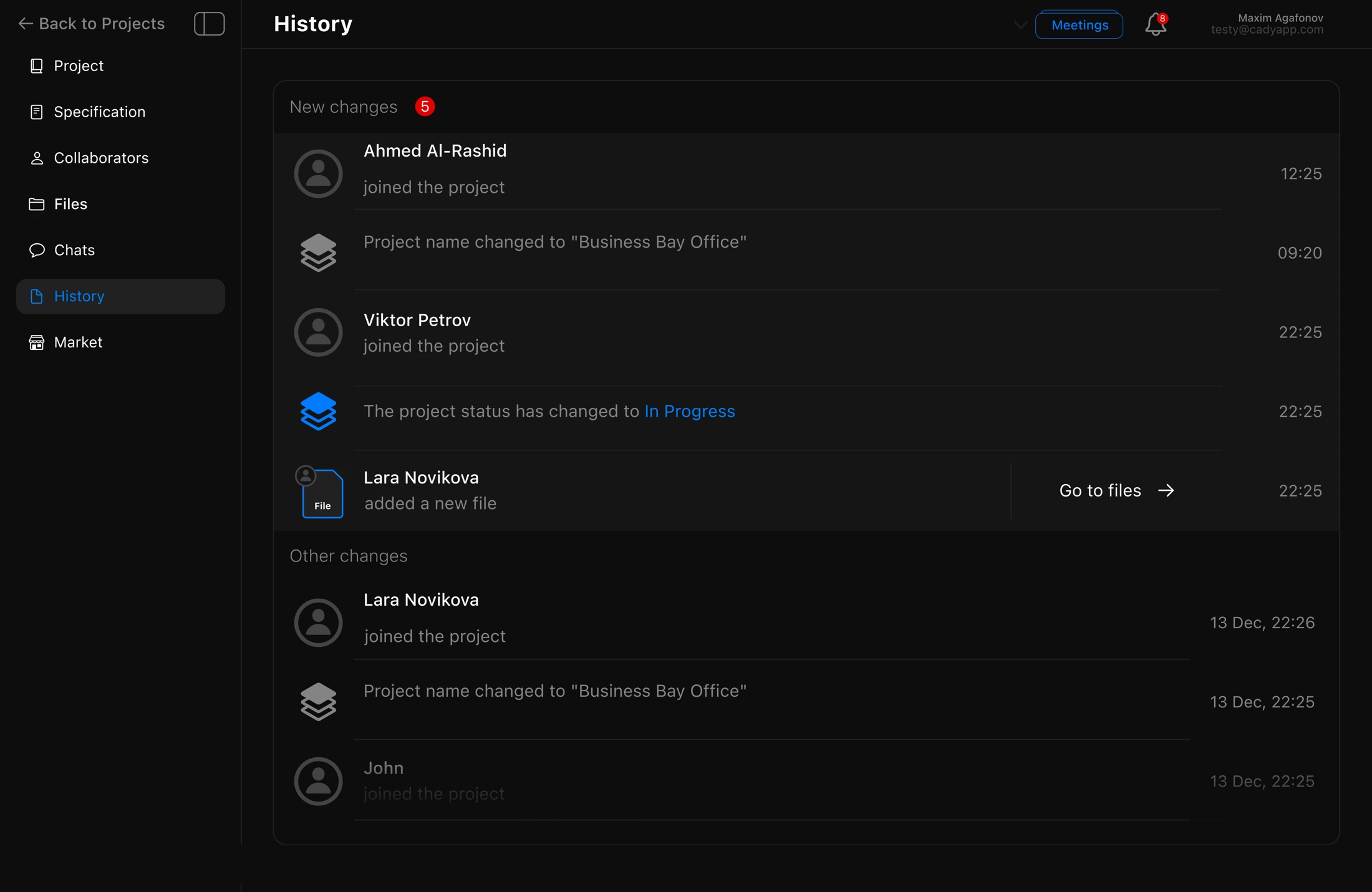Click the History page title
Screen dimensions: 1372x892
tap(313, 24)
